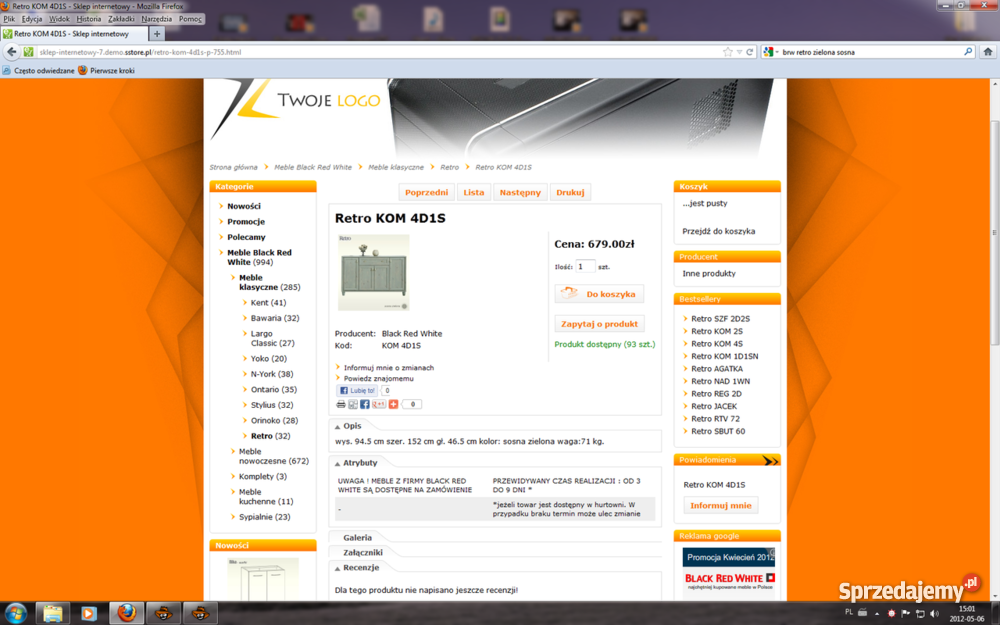Share the product via Facebook share icon
The width and height of the screenshot is (1000, 625).
[x=365, y=404]
